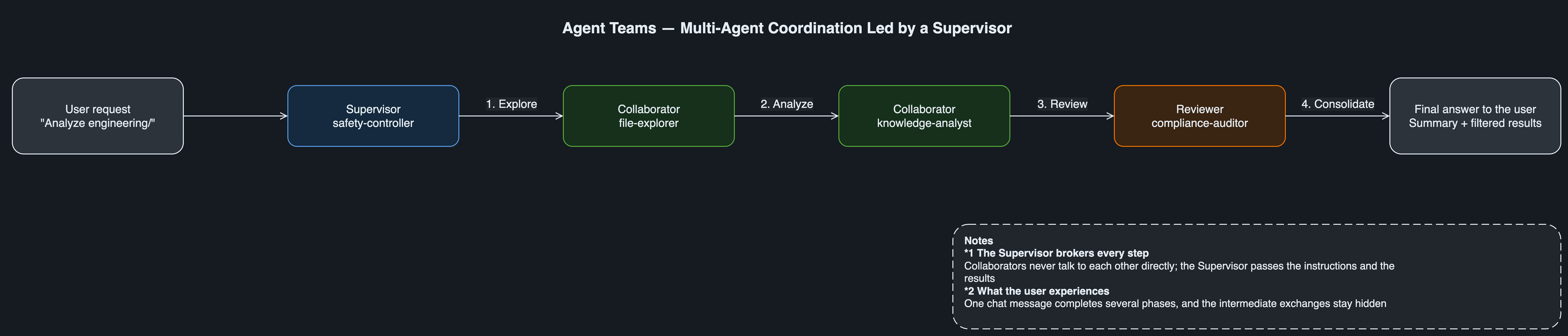Click the Collaborator knowledge-analyst node
This screenshot has width=1568, height=336.
[924, 115]
